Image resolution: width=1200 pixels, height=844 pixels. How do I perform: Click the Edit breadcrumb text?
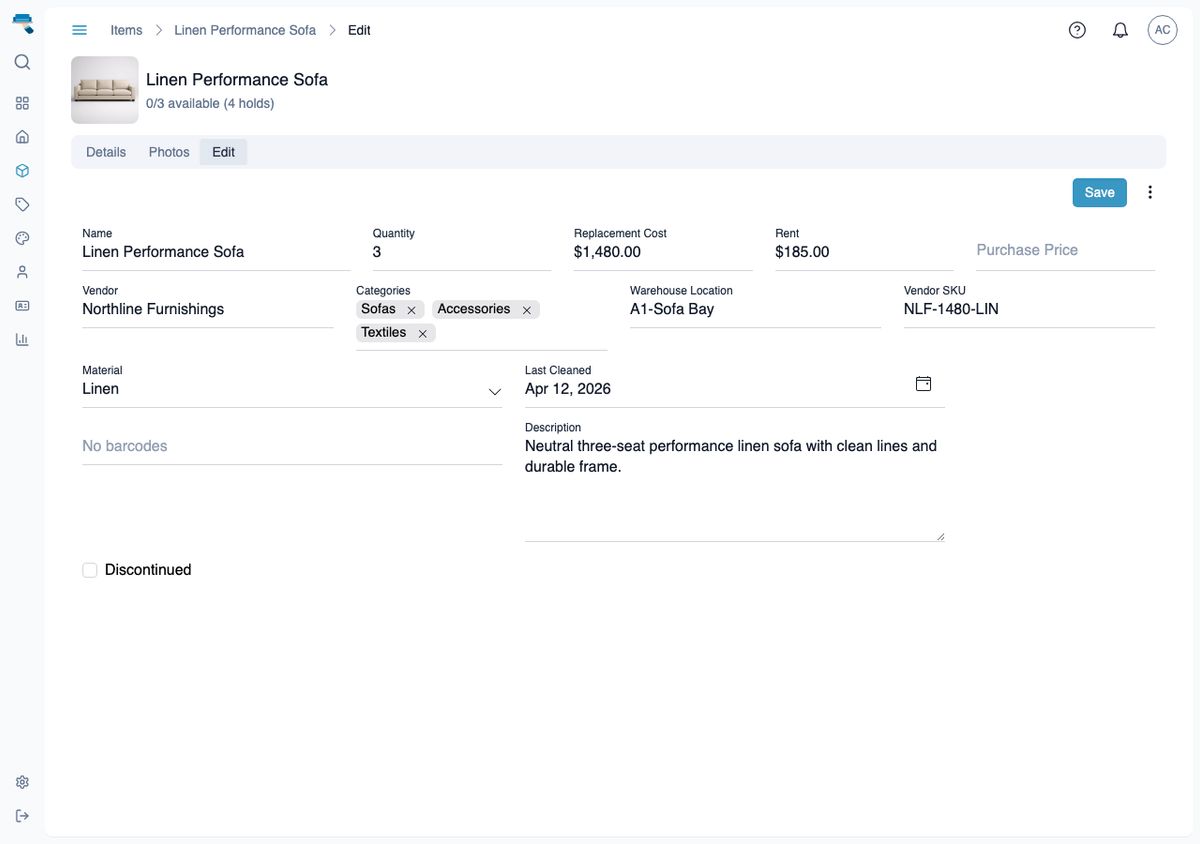click(359, 30)
